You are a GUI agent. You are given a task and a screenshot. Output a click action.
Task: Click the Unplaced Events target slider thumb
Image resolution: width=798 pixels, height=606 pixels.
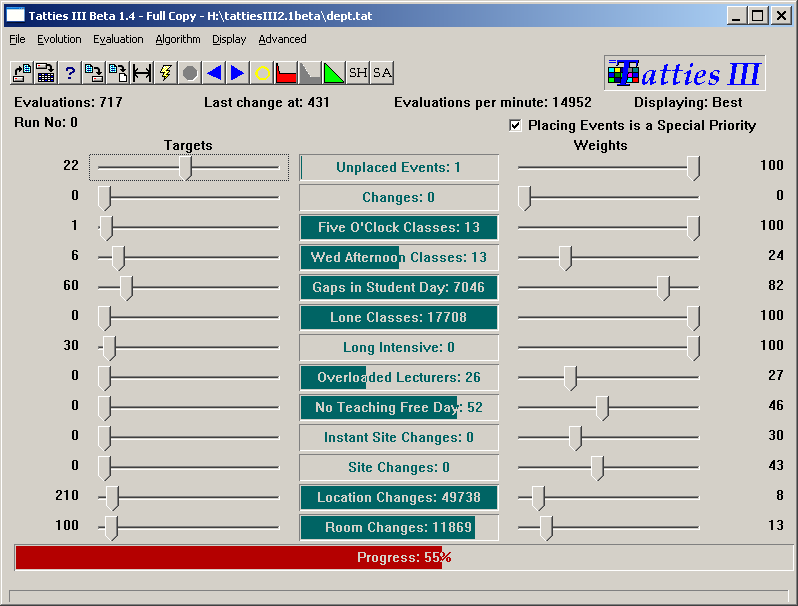click(185, 167)
